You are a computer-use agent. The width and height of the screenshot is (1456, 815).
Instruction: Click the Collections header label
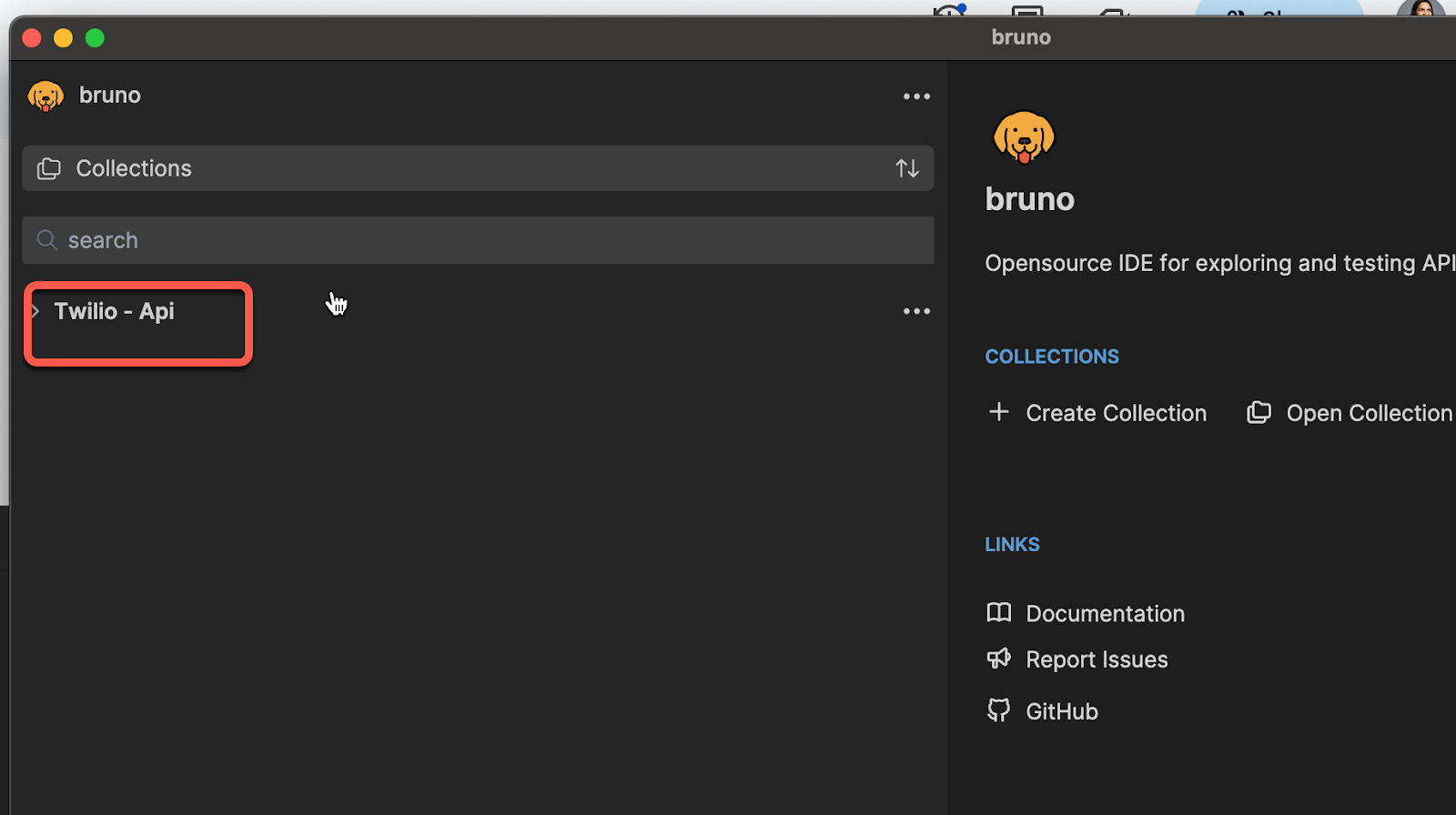click(x=134, y=168)
